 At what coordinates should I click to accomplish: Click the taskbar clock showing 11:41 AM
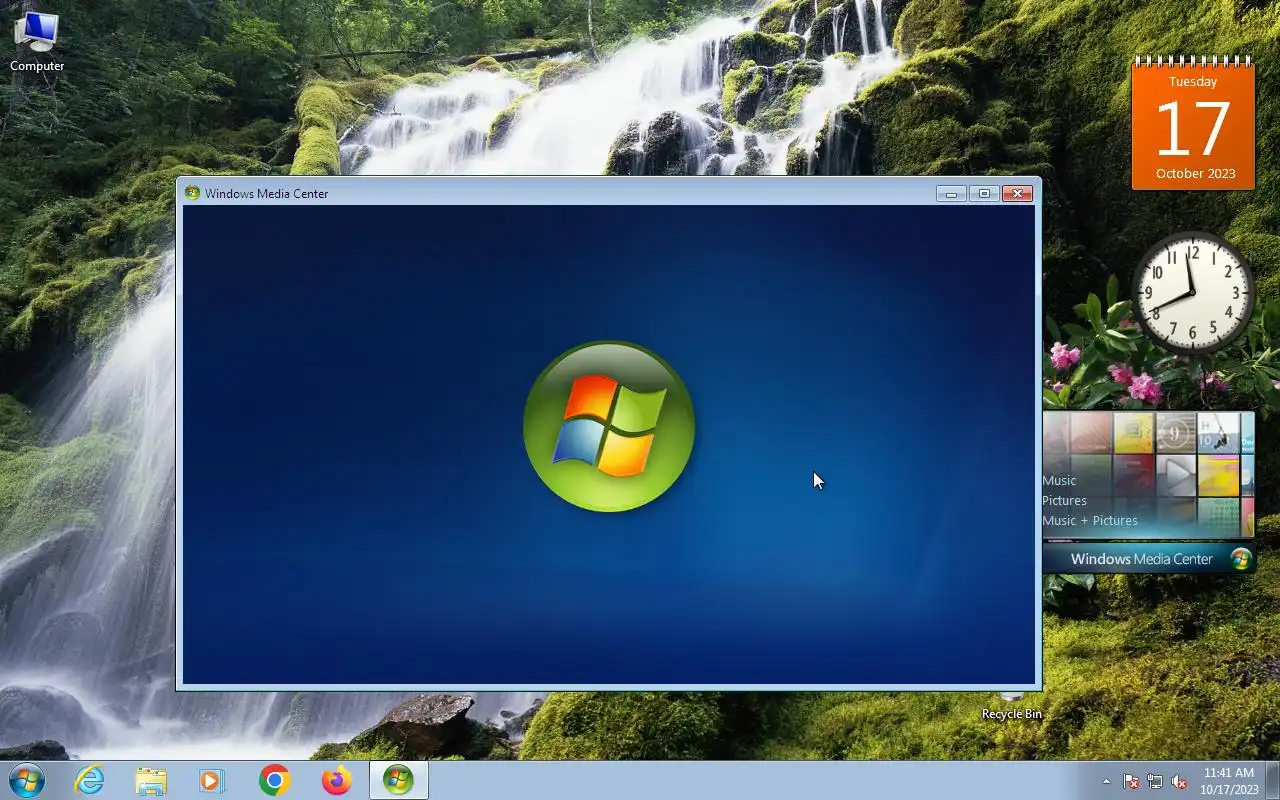point(1229,781)
